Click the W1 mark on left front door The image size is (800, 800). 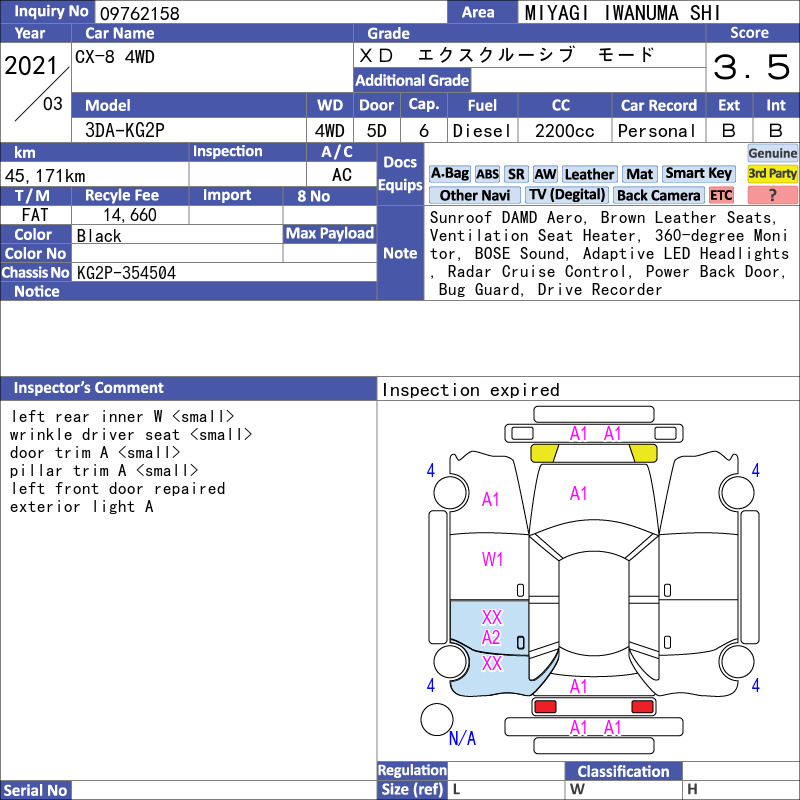pyautogui.click(x=492, y=559)
